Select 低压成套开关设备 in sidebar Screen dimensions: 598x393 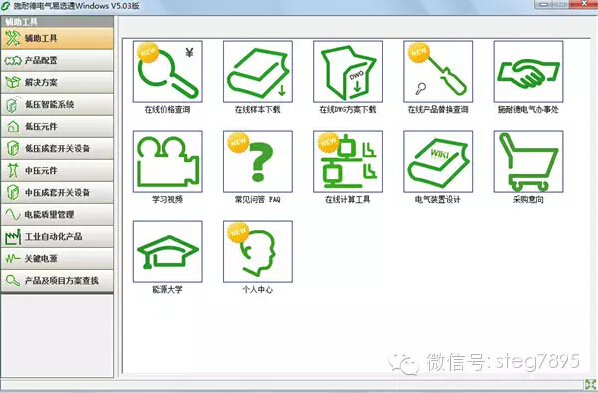(x=57, y=148)
